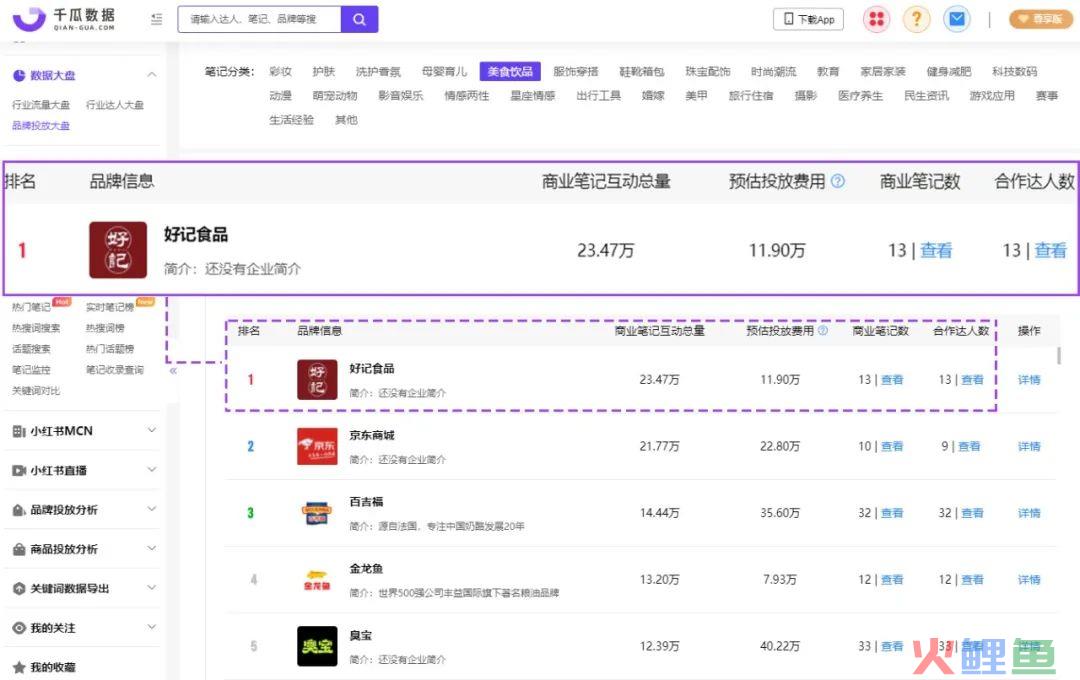
Task: Click the 好记食品 brand name in table
Action: pyautogui.click(x=371, y=369)
